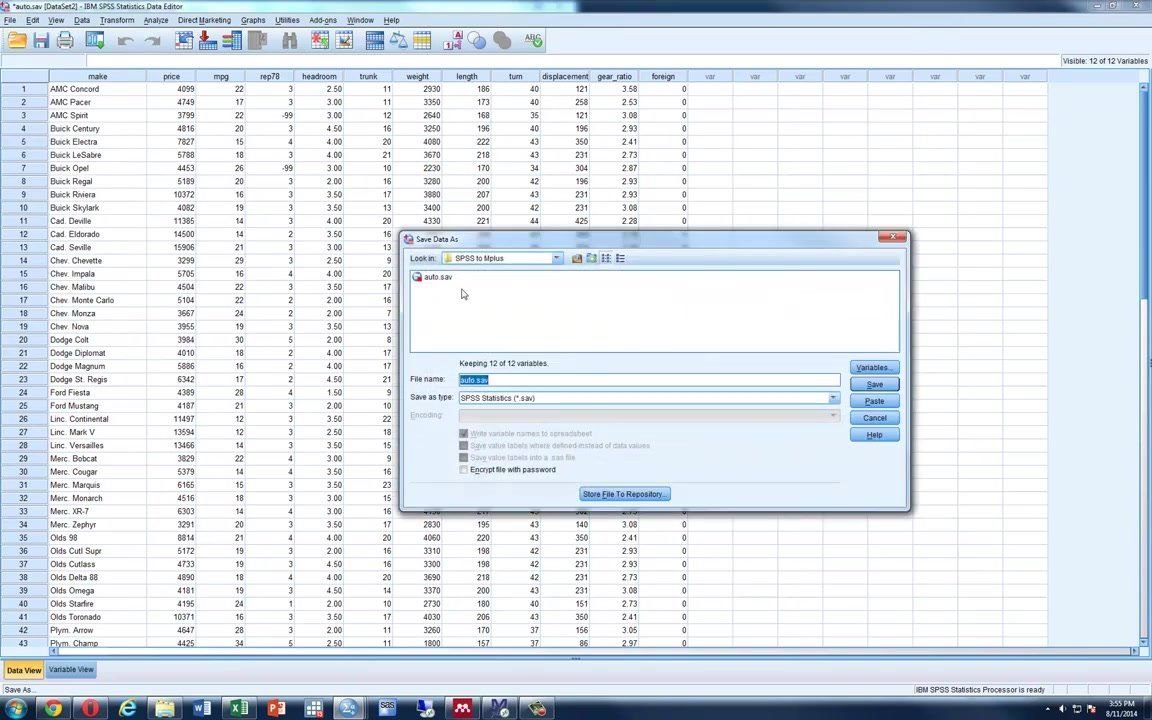Click the horizontal scrollbar of data grid
Image resolution: width=1152 pixels, height=720 pixels.
coord(594,651)
